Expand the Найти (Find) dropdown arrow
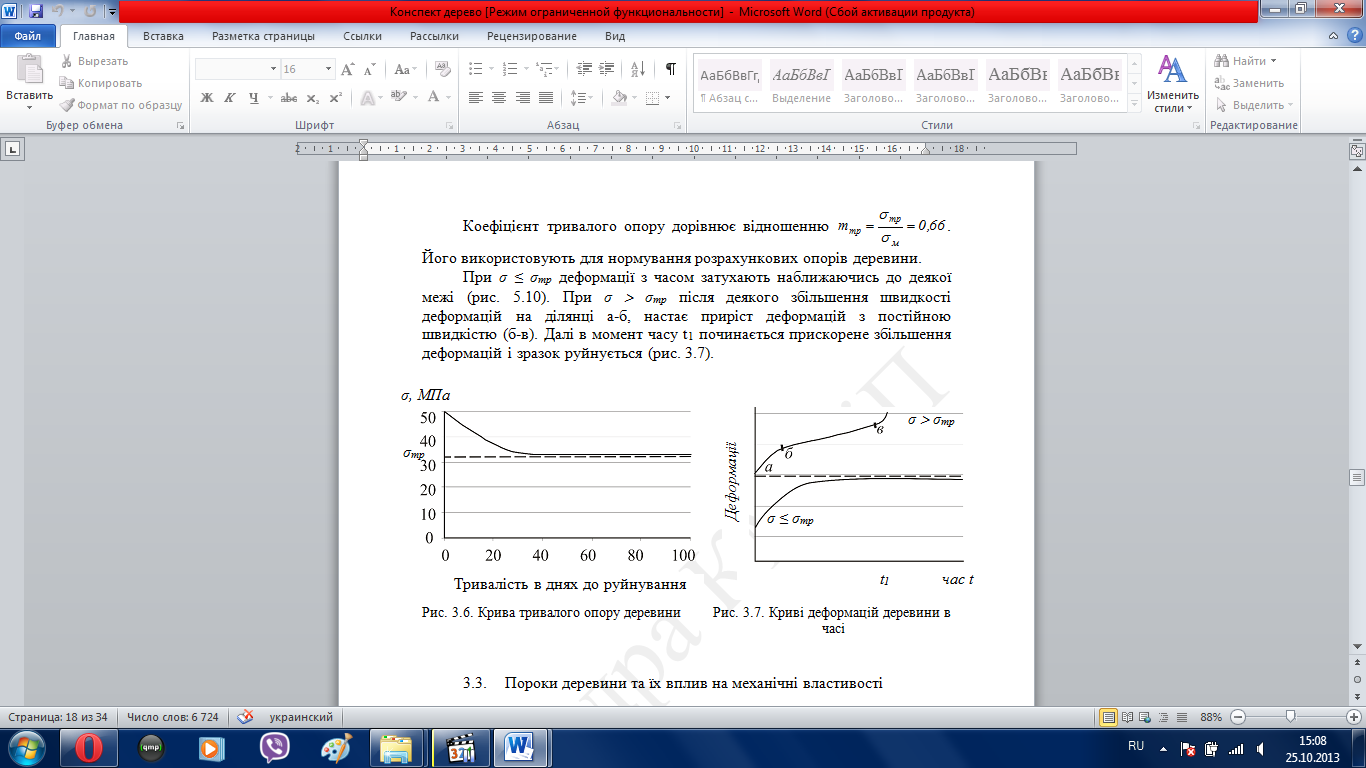Viewport: 1366px width, 768px height. (1275, 61)
